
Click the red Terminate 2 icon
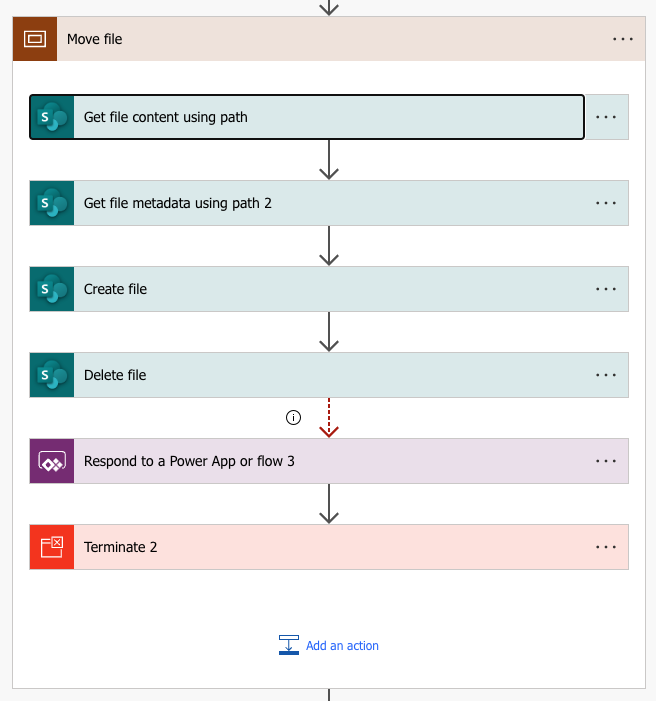[x=52, y=547]
